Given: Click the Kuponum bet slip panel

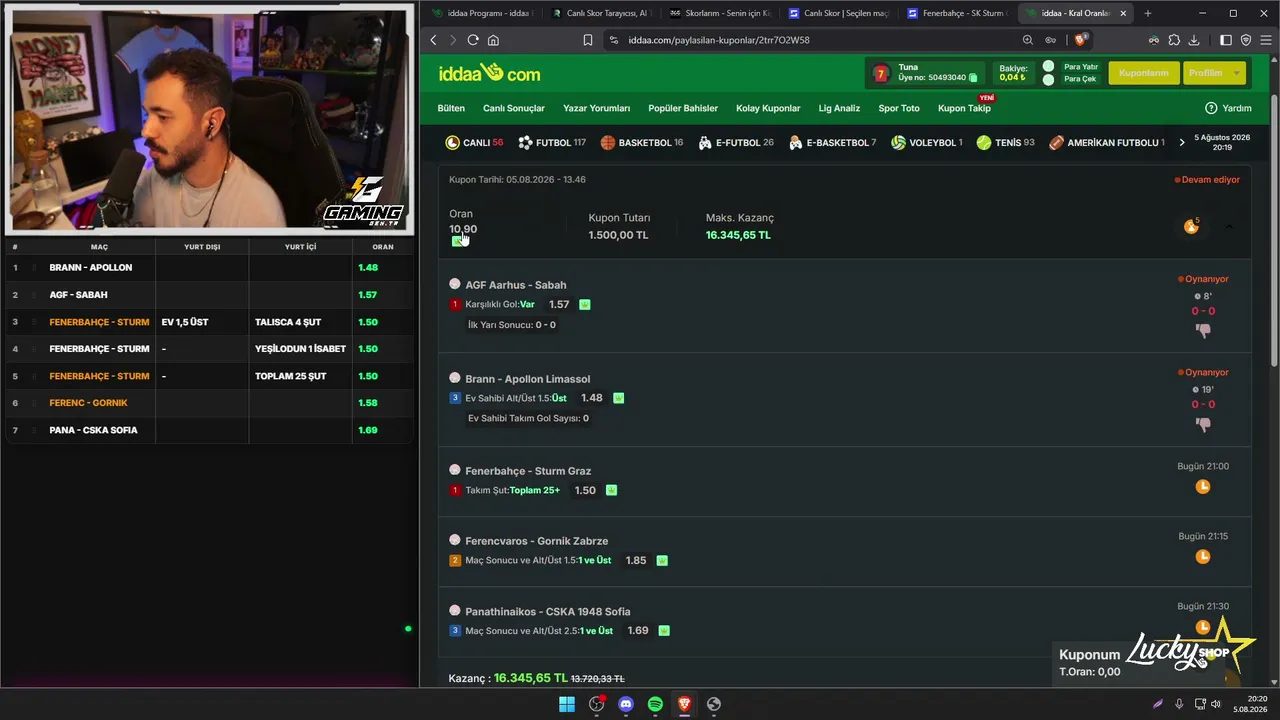Looking at the screenshot, I should tap(1140, 662).
